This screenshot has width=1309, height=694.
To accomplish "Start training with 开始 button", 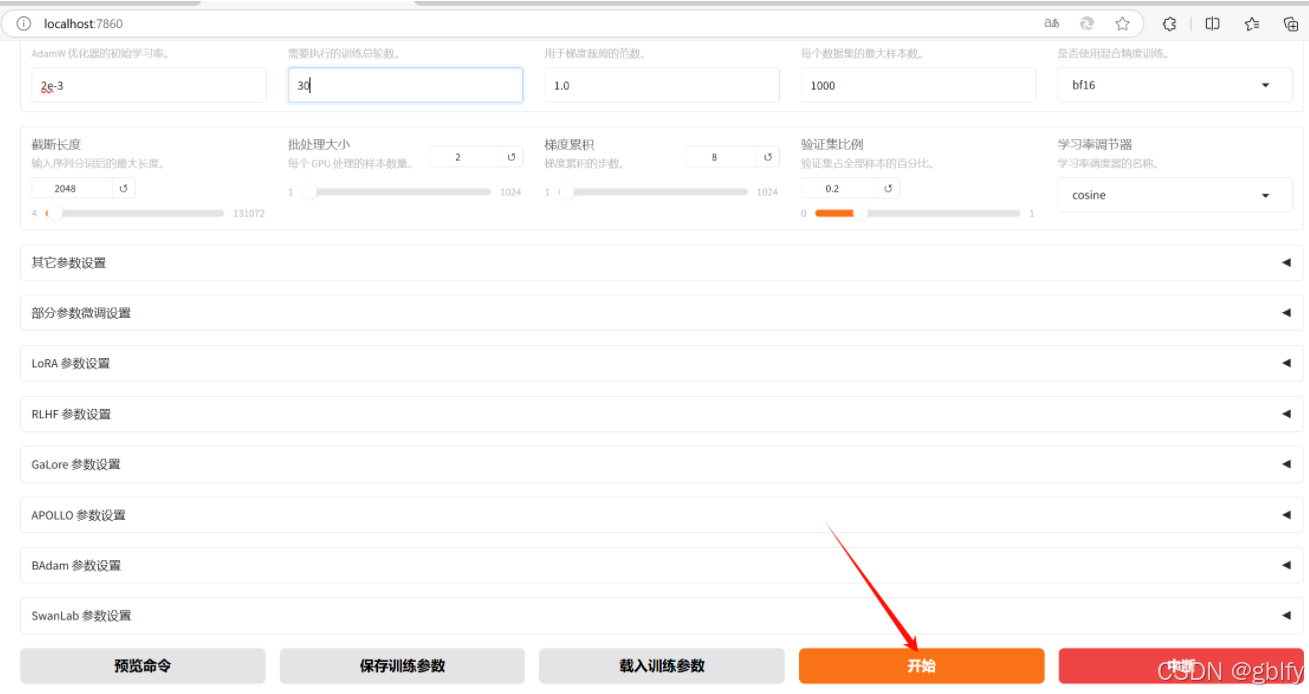I will 921,666.
